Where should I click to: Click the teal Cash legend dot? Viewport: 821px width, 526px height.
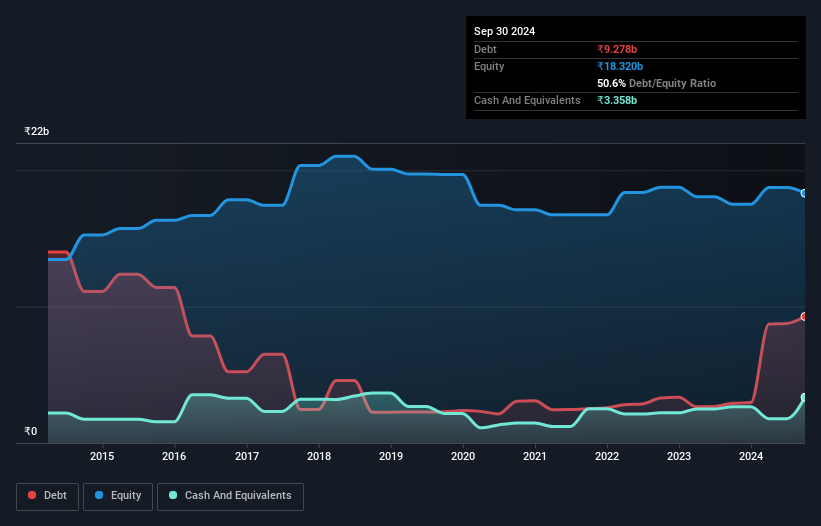173,495
